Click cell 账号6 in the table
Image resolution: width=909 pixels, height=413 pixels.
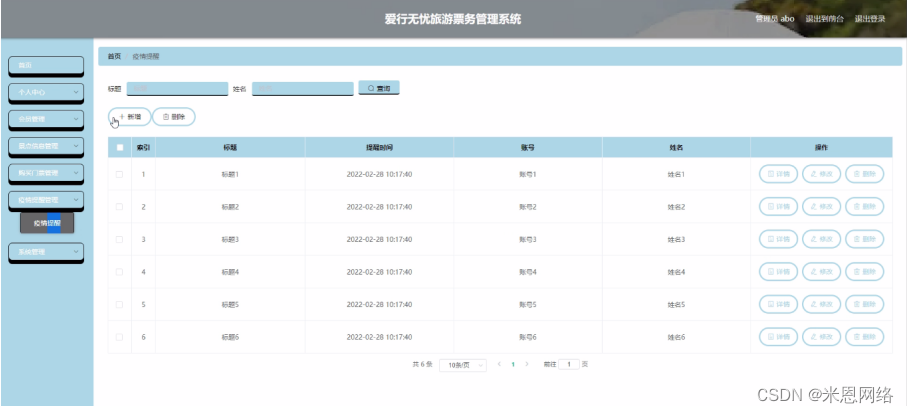tap(528, 336)
